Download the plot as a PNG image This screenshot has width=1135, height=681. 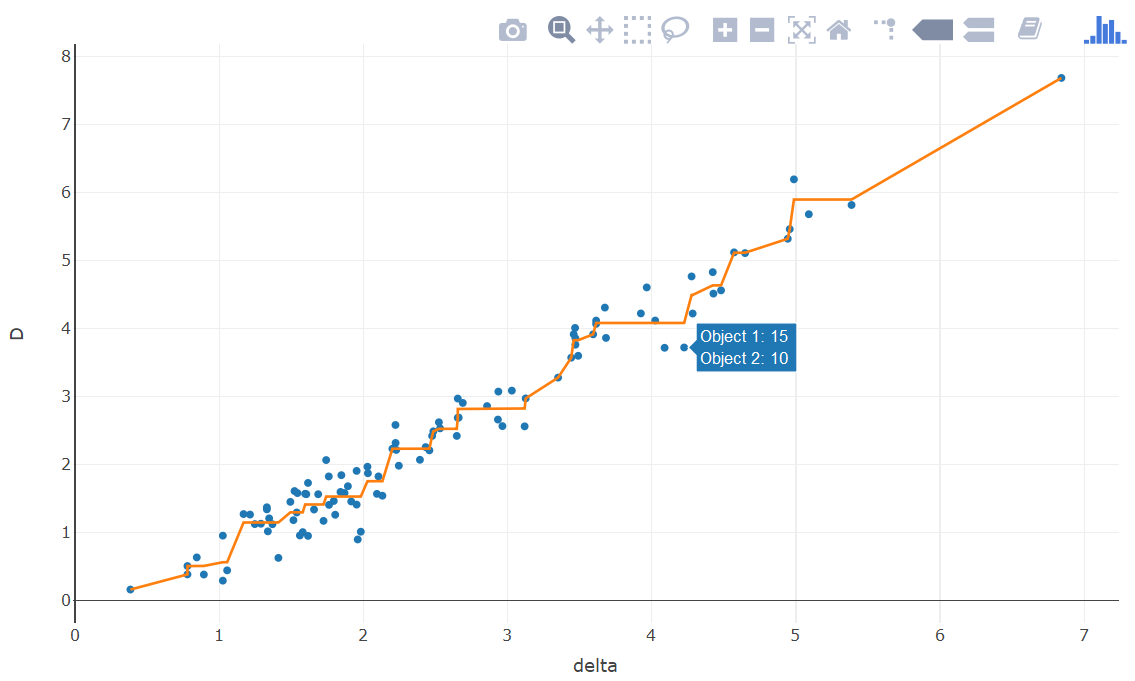coord(513,29)
